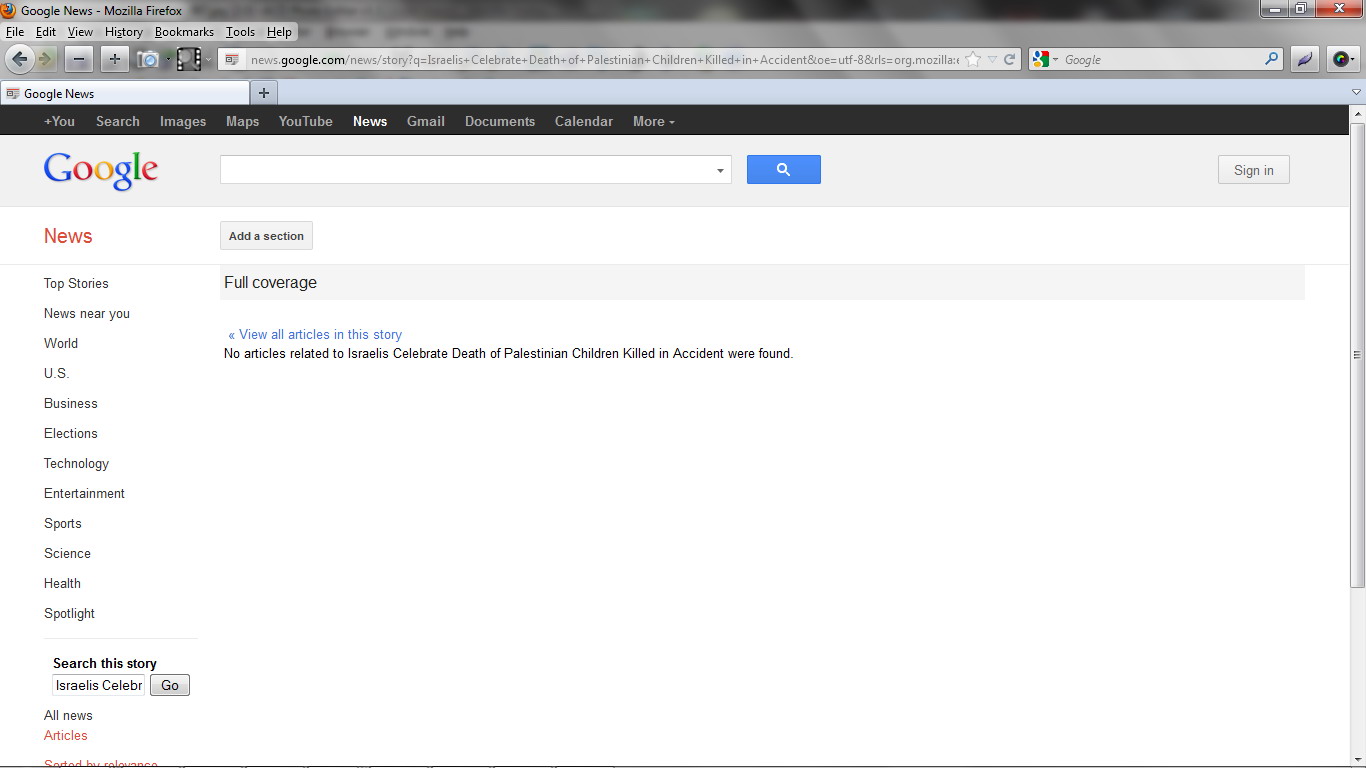Open the Bookmarks menu
Screen dimensions: 1366x768
coord(184,32)
